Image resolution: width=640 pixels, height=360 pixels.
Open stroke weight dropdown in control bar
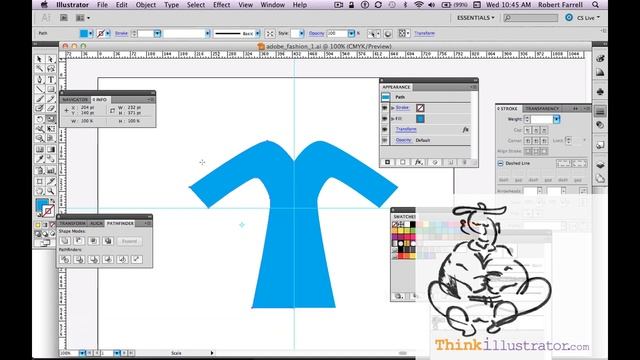coord(157,33)
